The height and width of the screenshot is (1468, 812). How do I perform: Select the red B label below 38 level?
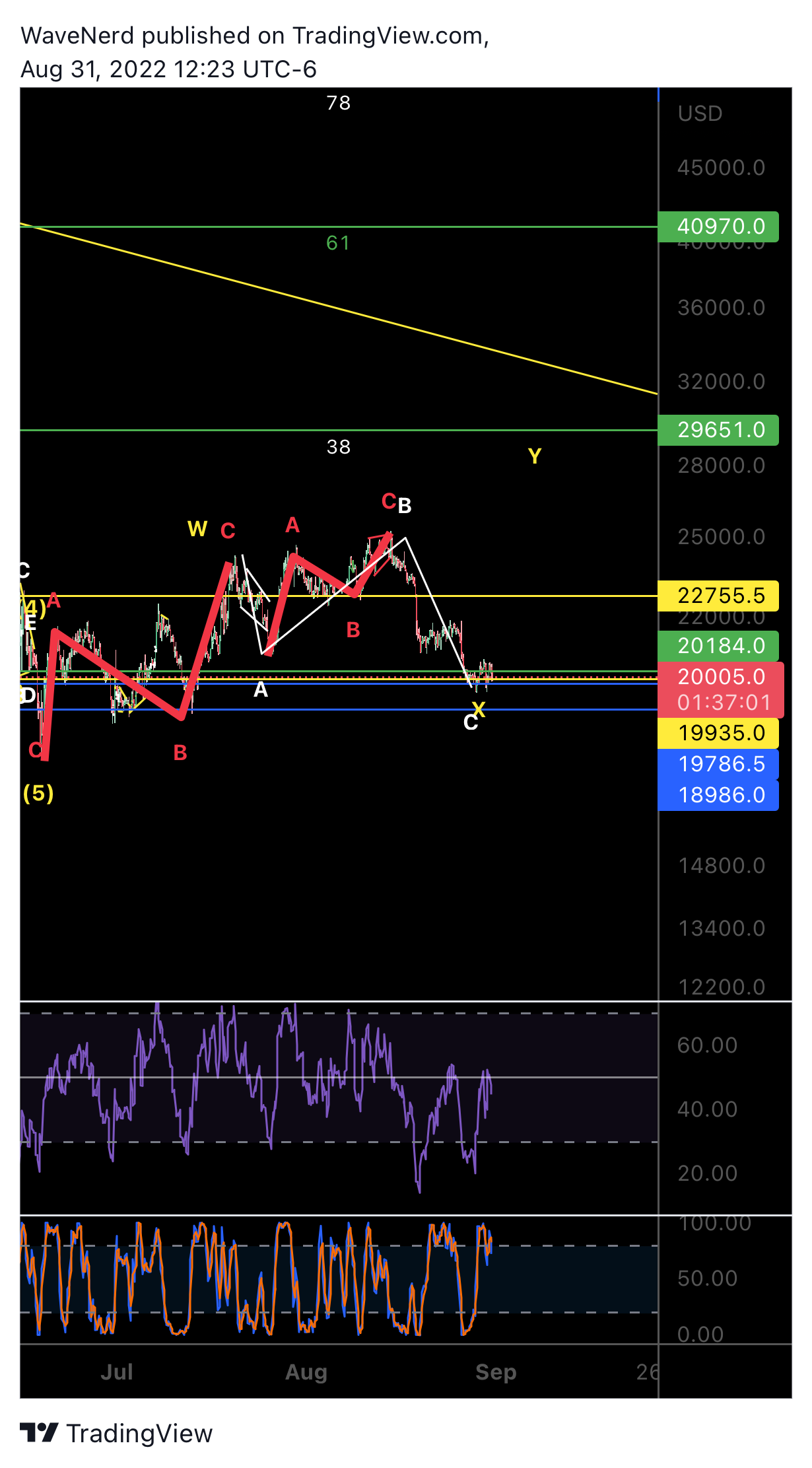point(353,631)
